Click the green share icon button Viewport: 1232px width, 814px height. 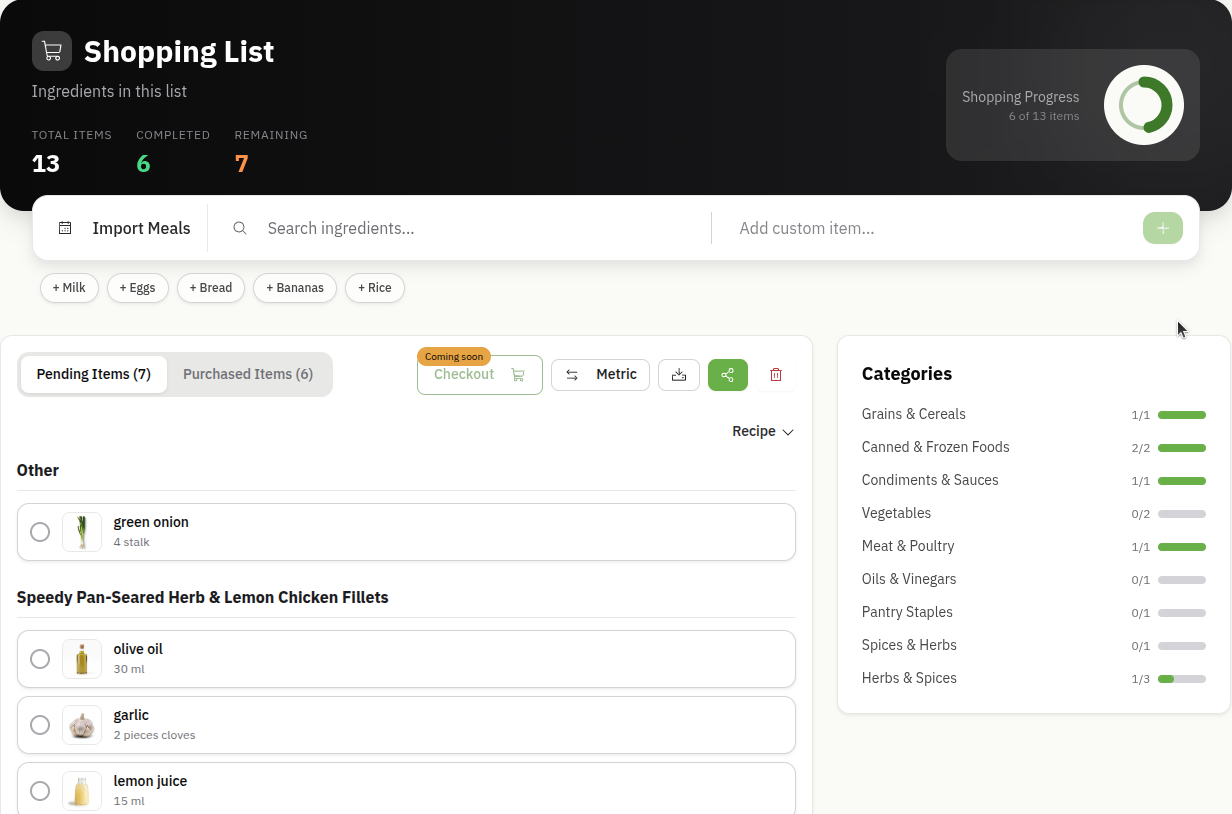(728, 375)
